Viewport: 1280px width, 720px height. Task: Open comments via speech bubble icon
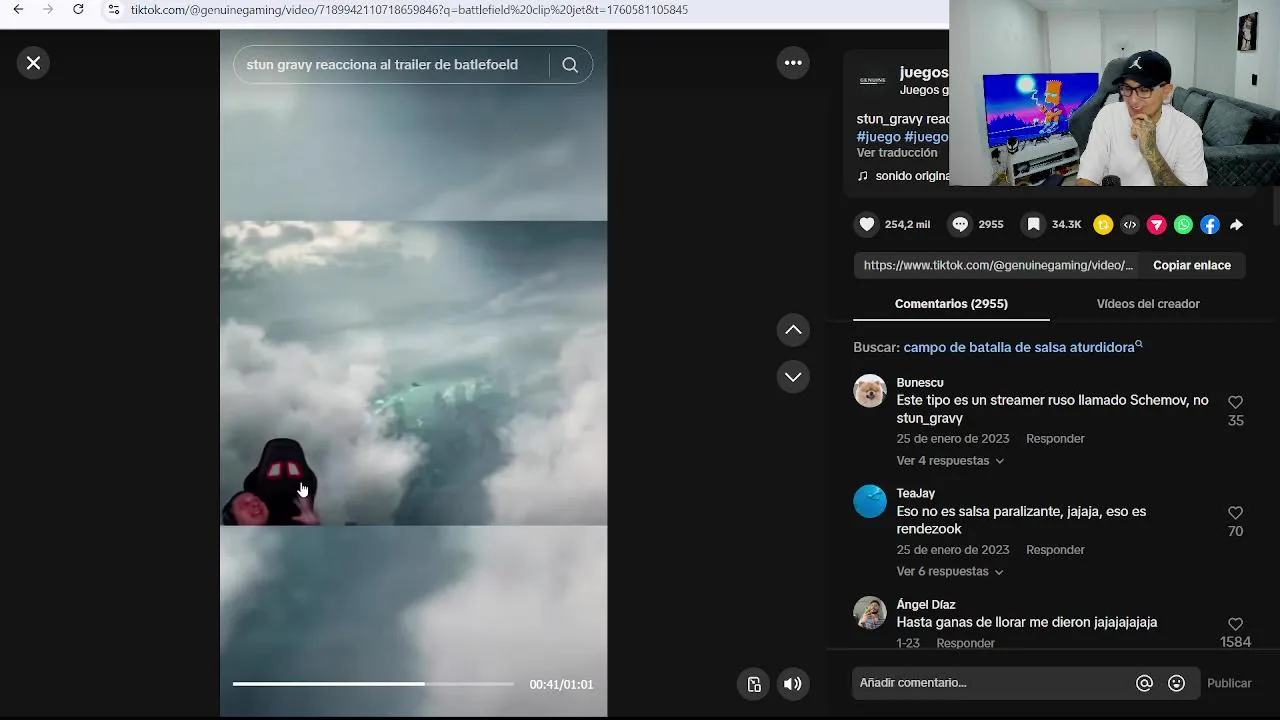960,225
